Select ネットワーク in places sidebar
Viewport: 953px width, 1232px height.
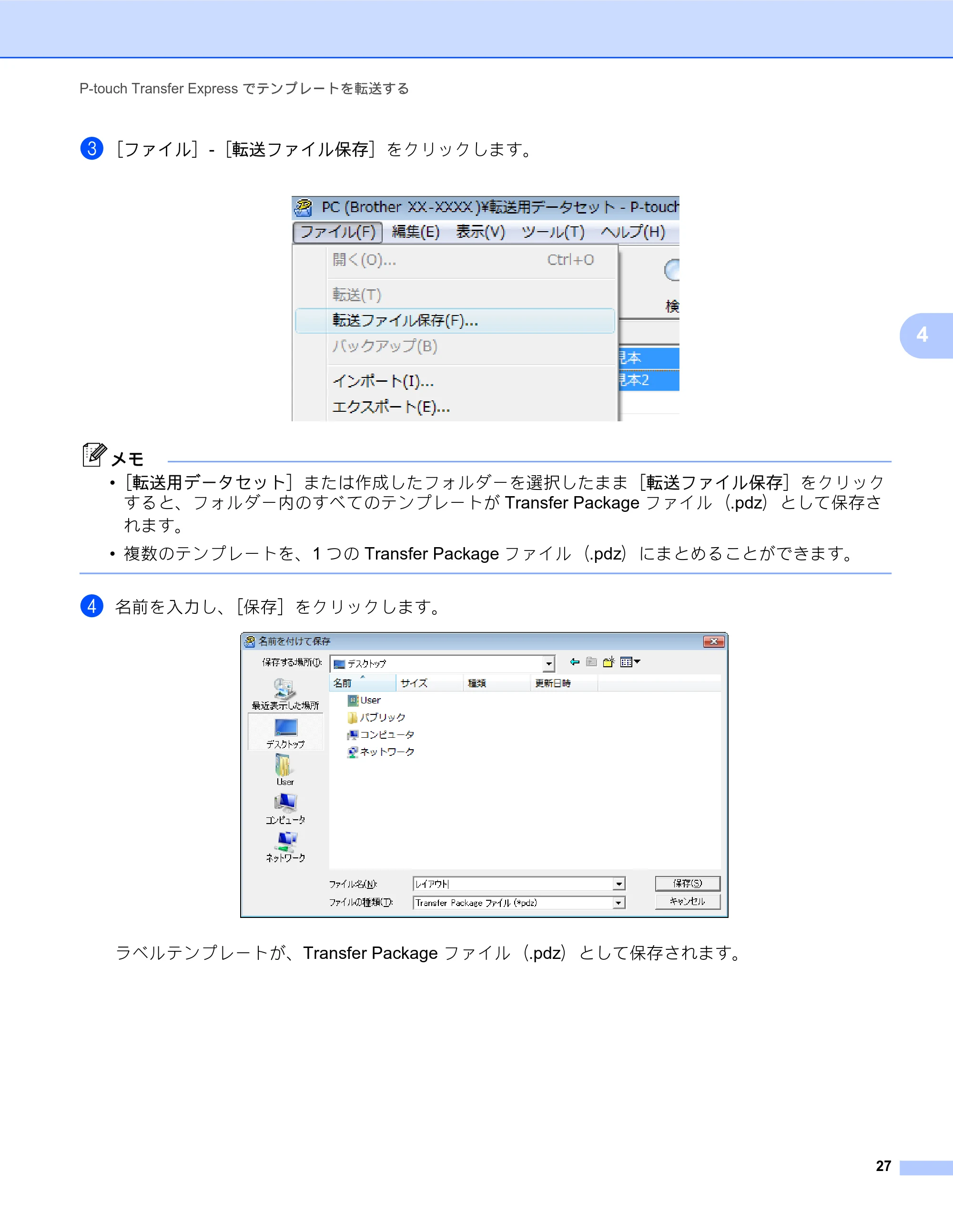point(285,847)
